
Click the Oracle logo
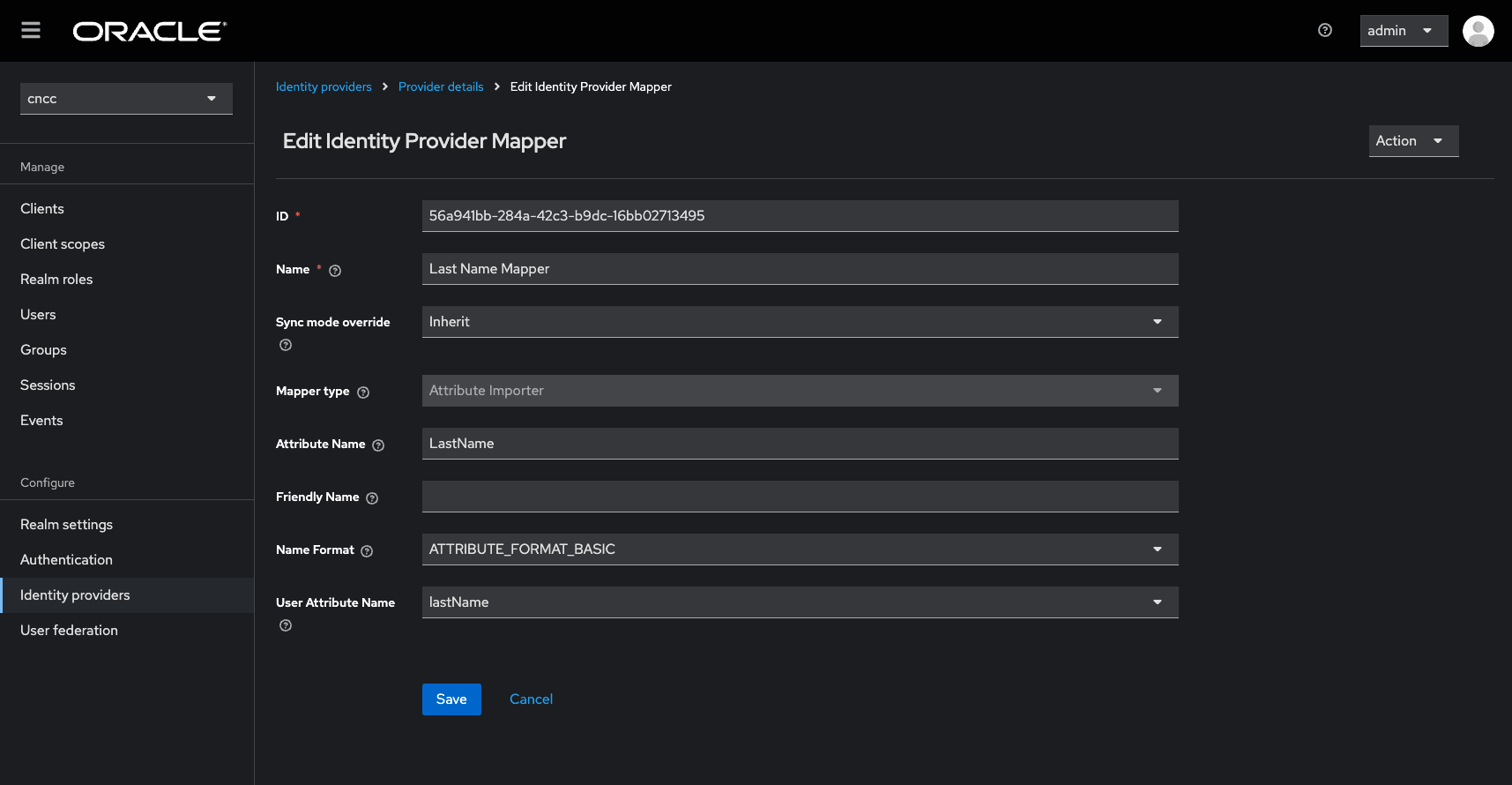[x=150, y=32]
